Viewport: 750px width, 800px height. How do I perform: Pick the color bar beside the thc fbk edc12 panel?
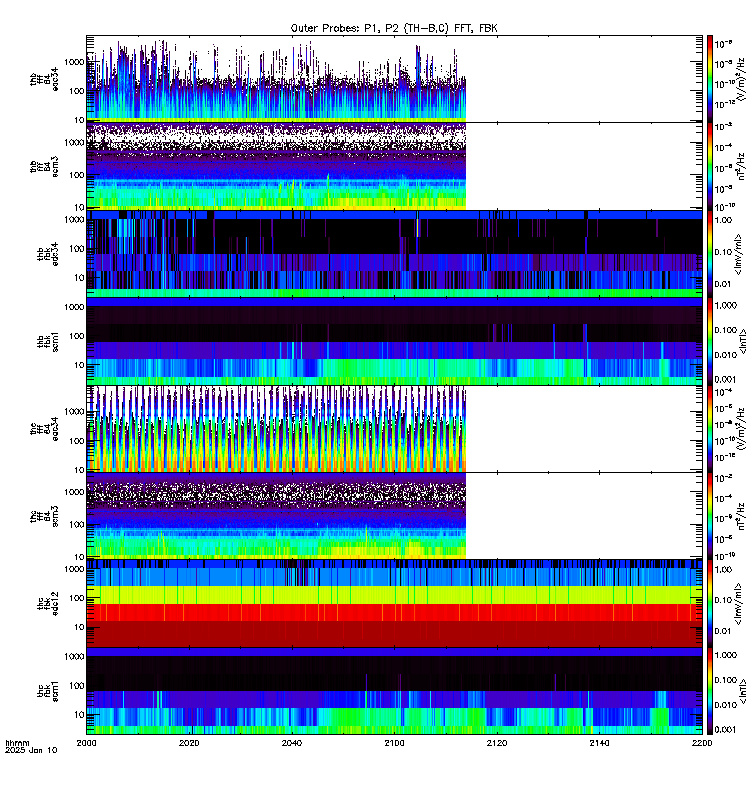tap(710, 604)
